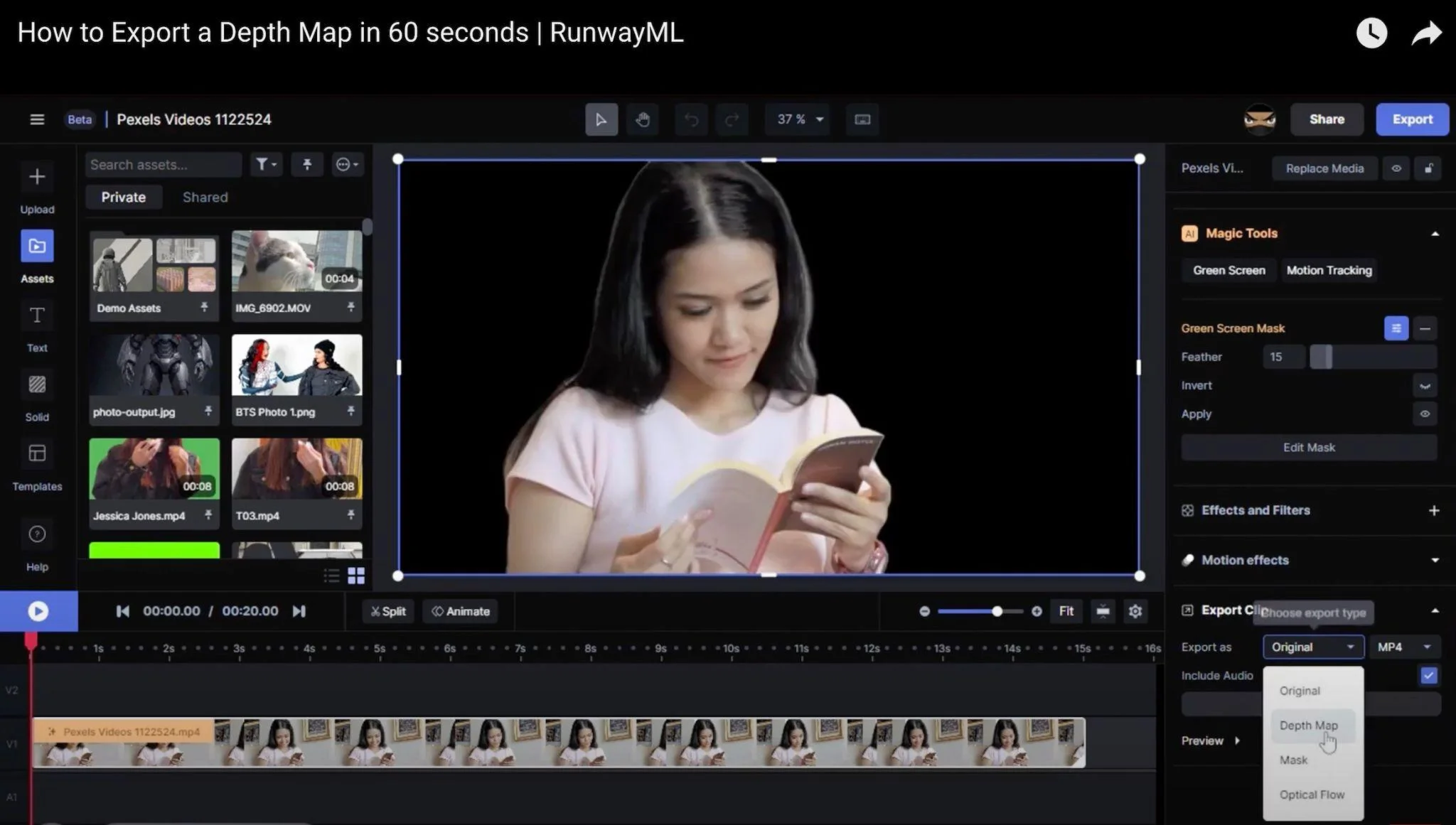
Task: Switch to the Shared assets tab
Action: (205, 198)
